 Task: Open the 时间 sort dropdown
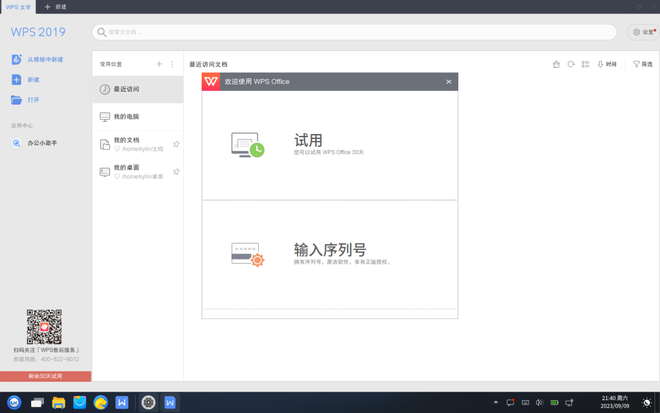pyautogui.click(x=607, y=64)
